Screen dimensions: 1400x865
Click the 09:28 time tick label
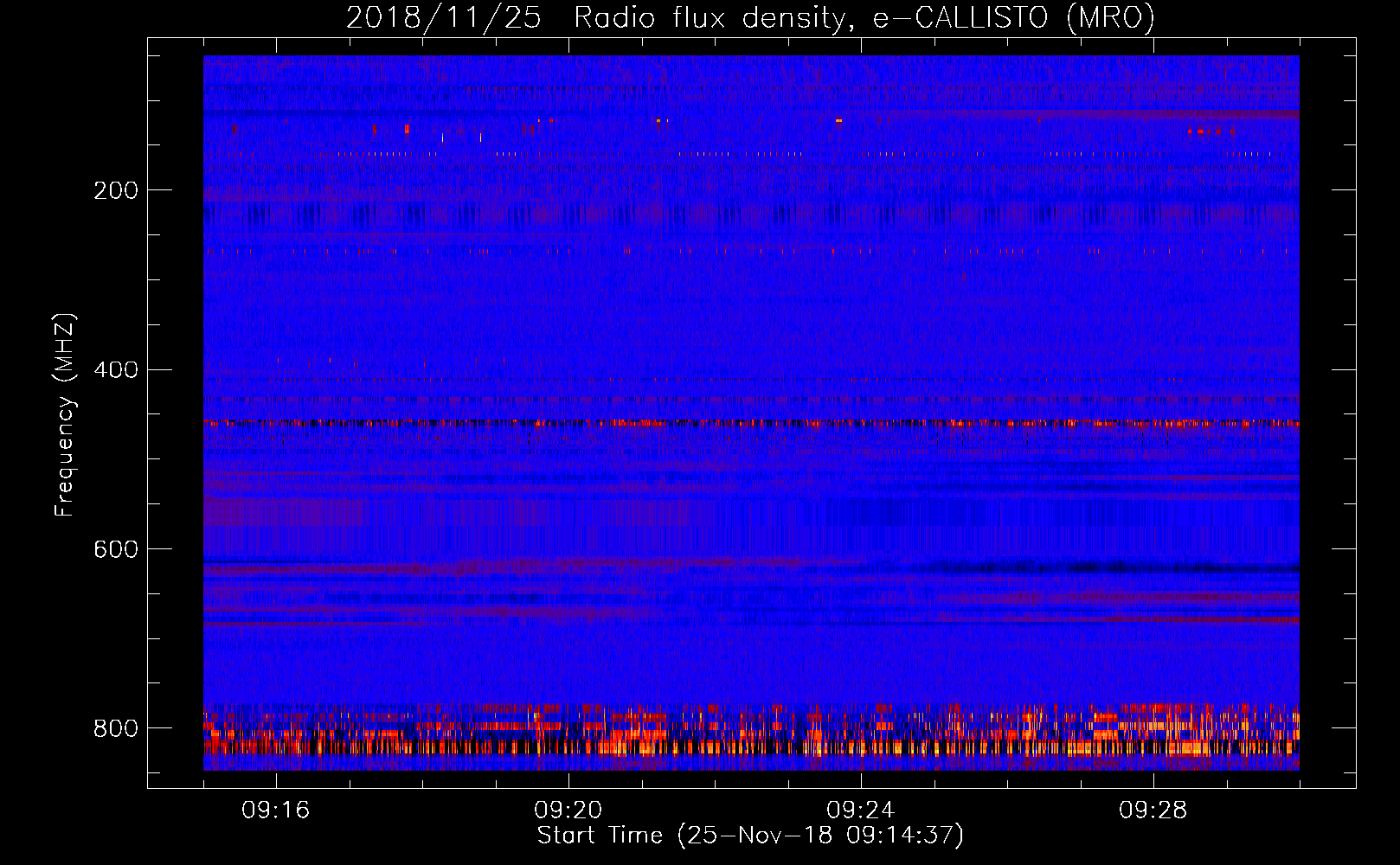coord(1153,811)
